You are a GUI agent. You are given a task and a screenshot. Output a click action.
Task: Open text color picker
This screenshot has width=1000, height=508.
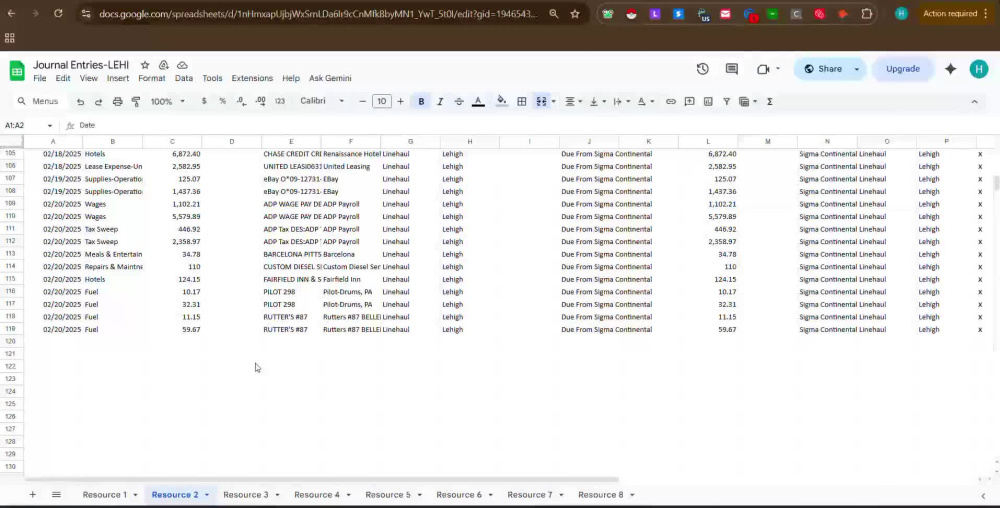[478, 101]
